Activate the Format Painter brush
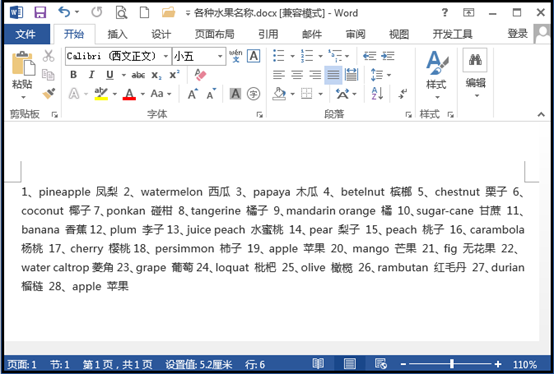This screenshot has width=554, height=374. click(48, 94)
